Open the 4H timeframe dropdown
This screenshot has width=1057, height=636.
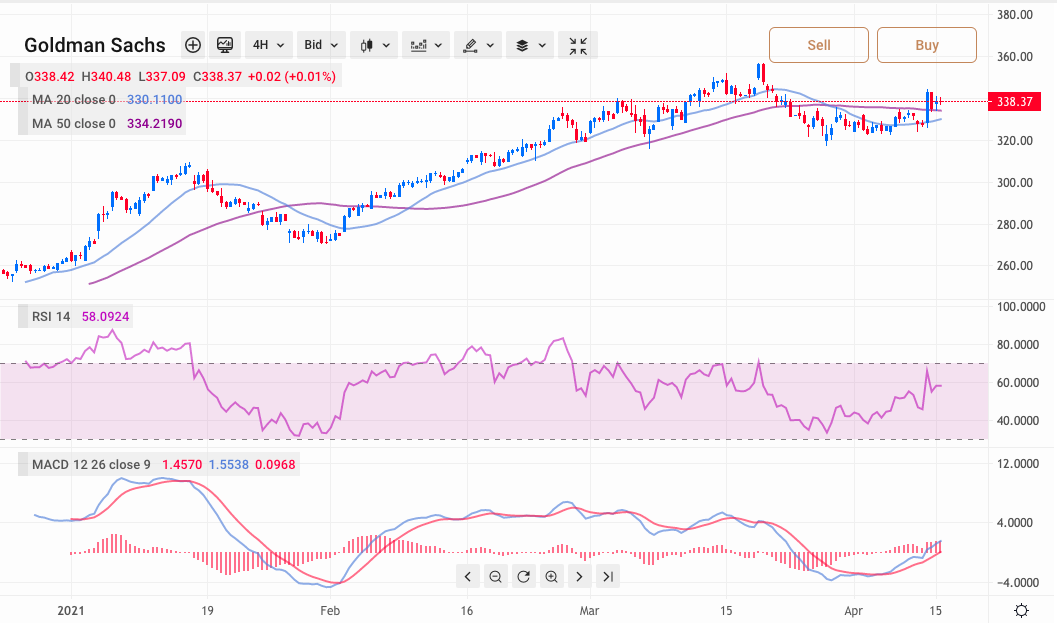pyautogui.click(x=268, y=45)
